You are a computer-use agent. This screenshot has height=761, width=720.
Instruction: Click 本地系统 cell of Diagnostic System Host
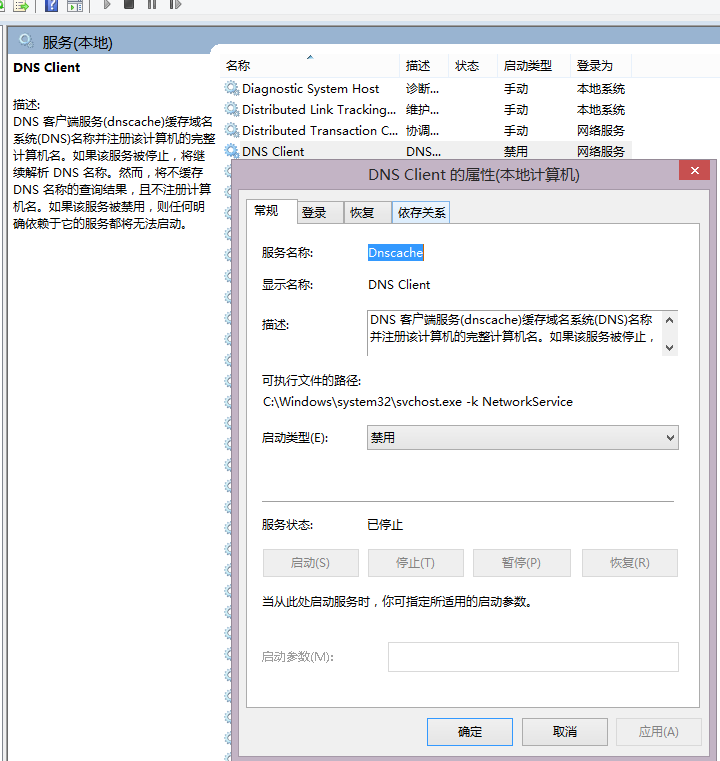[601, 89]
